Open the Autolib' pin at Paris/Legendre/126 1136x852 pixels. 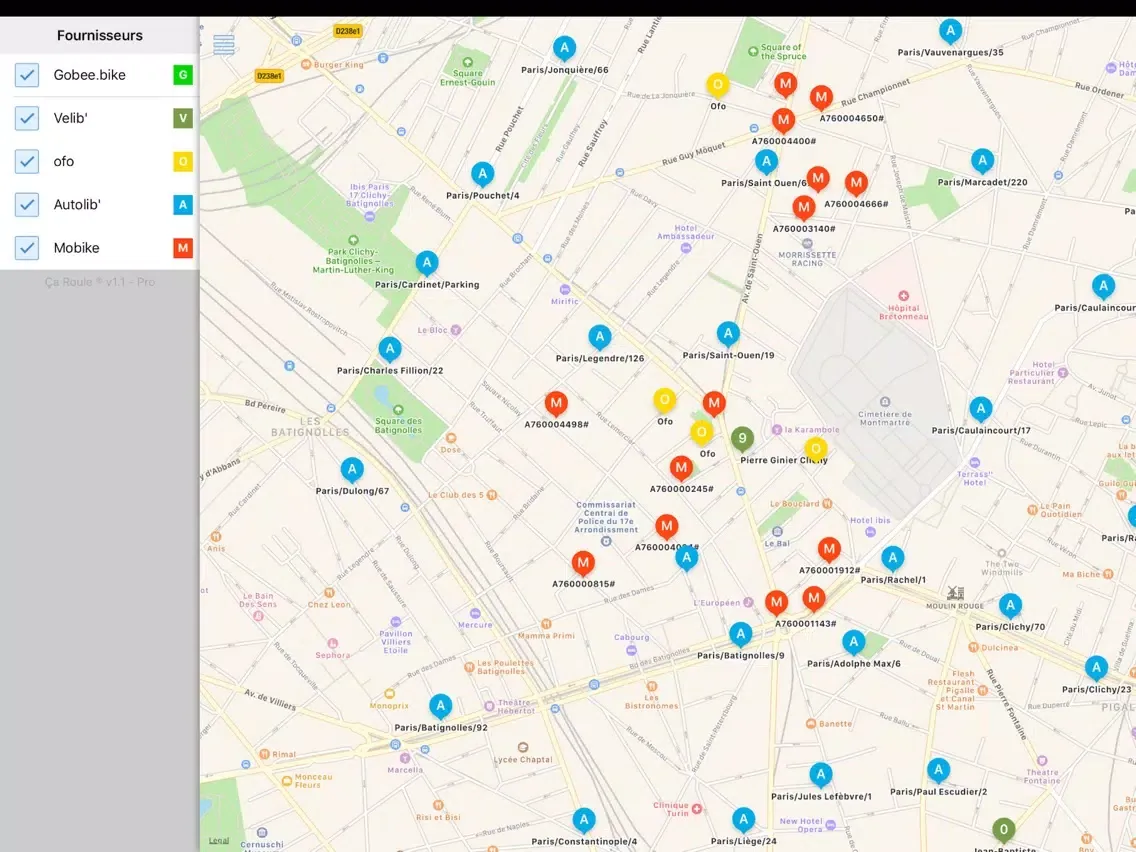coord(600,337)
